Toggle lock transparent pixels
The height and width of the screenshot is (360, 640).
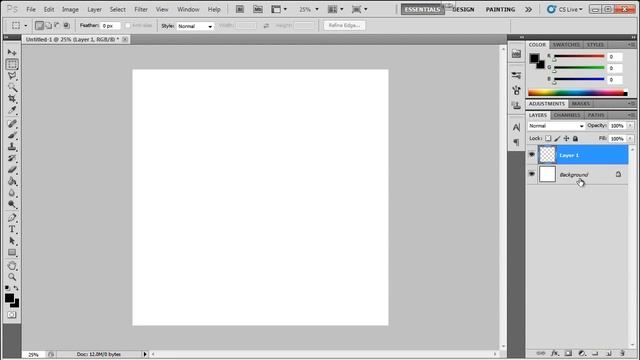pos(548,138)
